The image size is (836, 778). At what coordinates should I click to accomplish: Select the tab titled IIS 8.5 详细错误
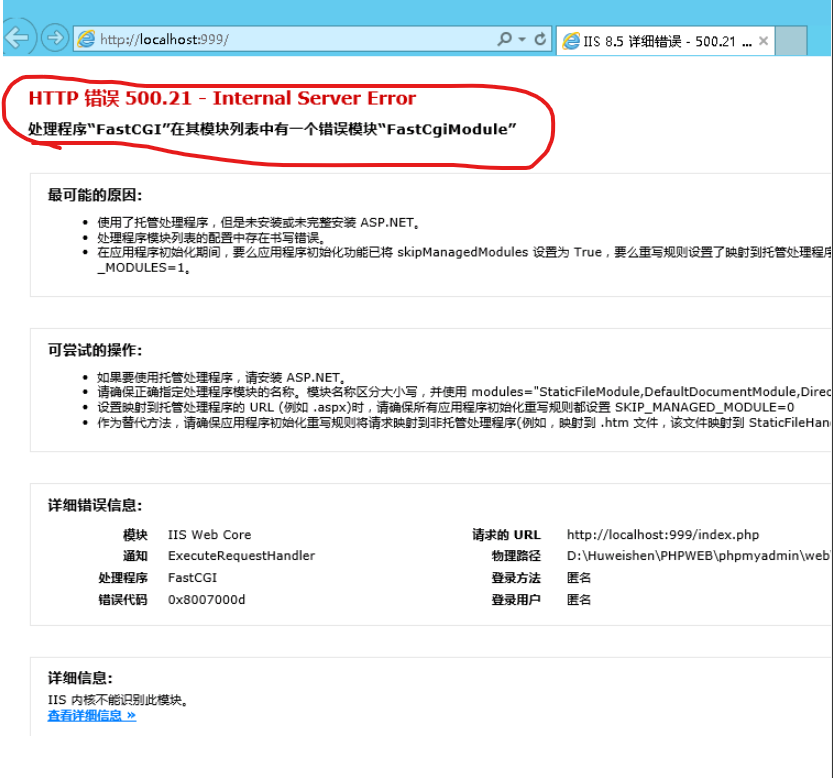tap(660, 40)
